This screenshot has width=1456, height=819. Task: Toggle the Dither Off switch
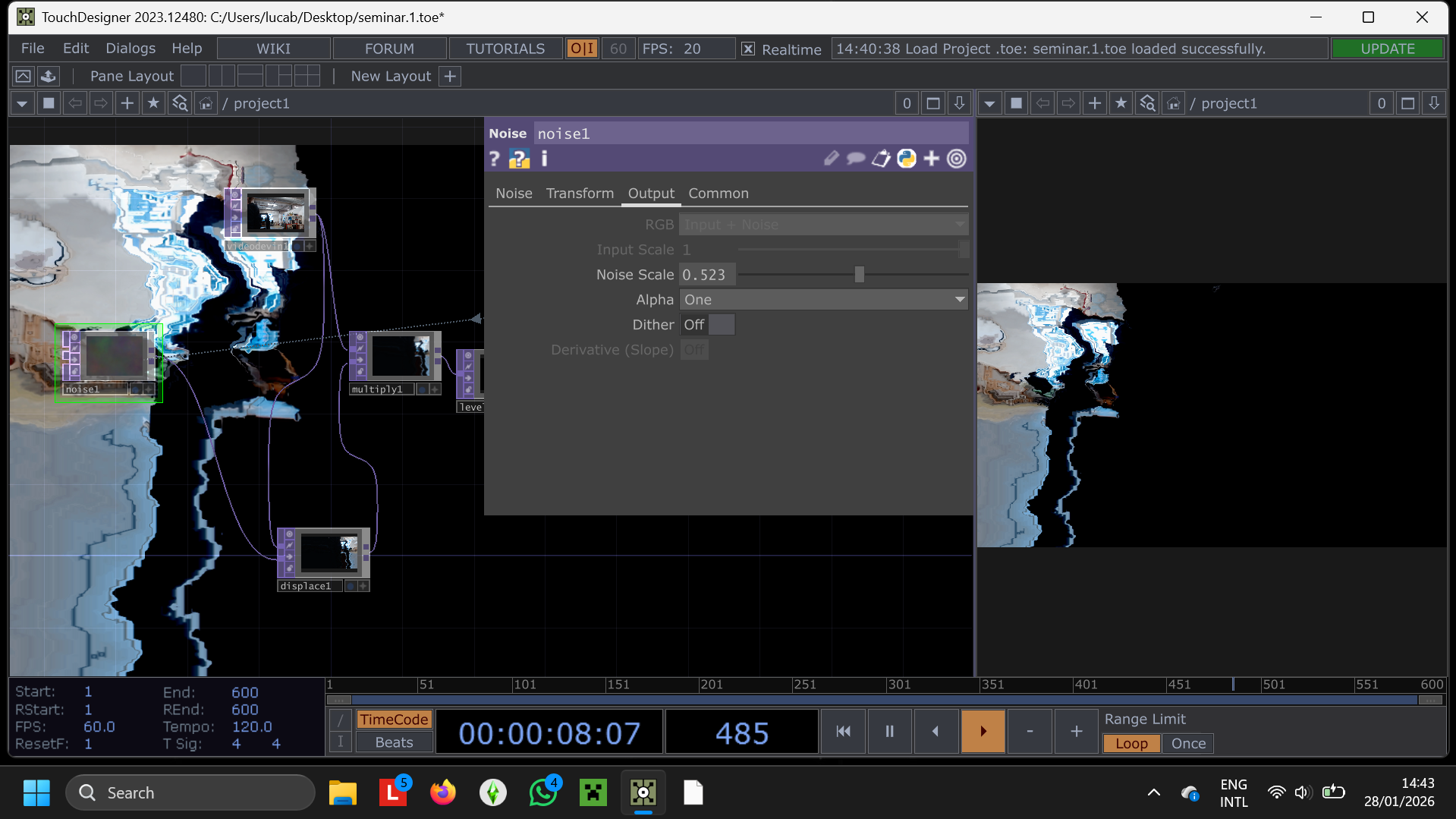coord(707,325)
